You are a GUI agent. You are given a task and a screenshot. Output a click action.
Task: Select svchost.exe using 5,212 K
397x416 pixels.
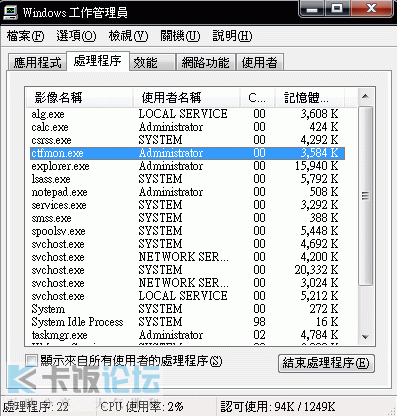187,296
